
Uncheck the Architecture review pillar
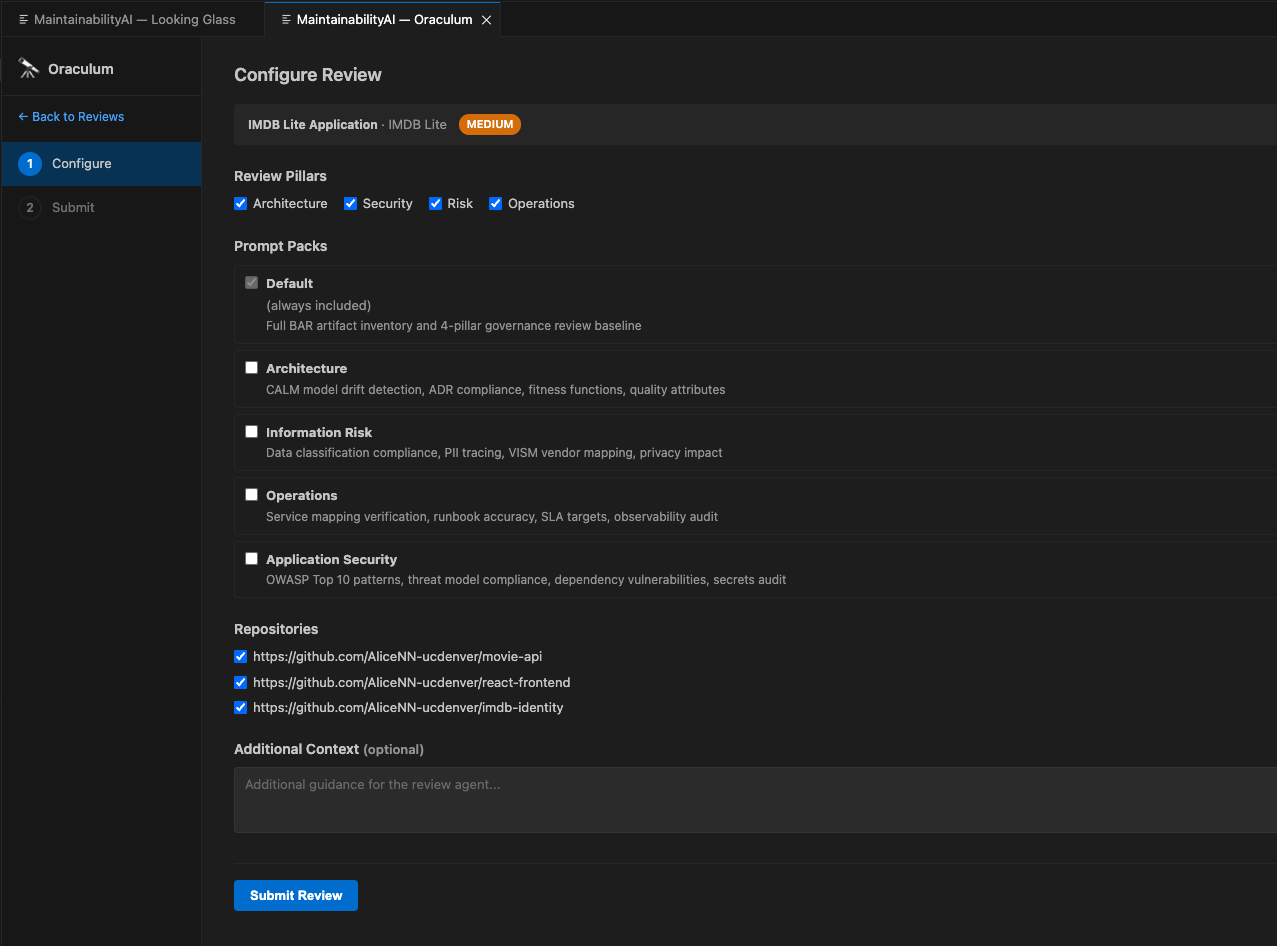(240, 203)
